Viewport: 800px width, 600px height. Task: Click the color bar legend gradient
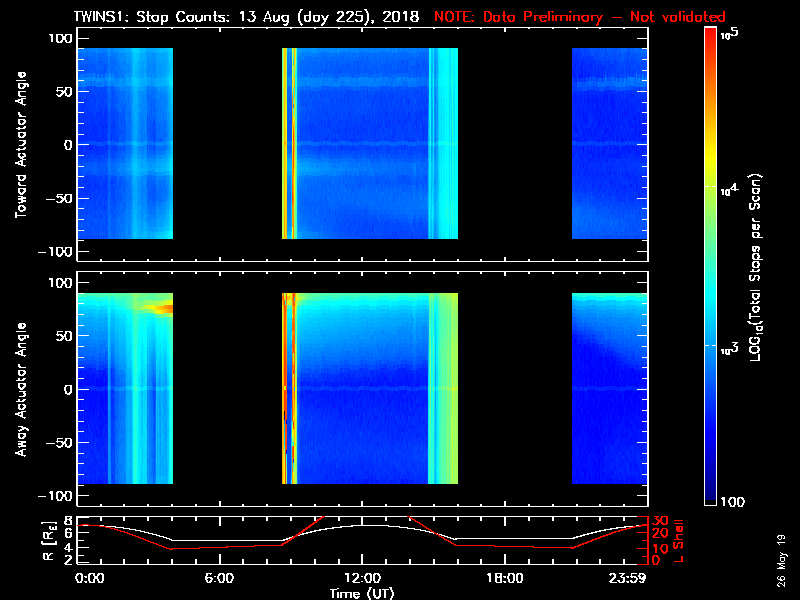point(710,266)
